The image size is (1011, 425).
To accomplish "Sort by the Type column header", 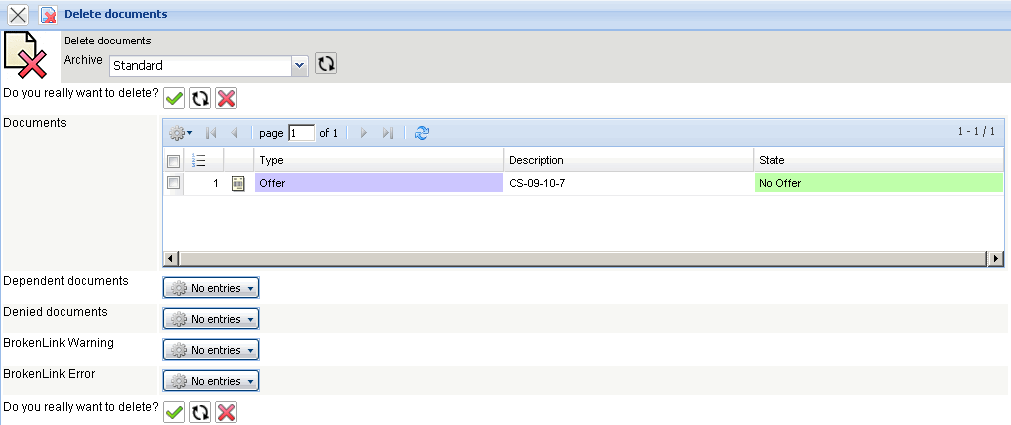I will pyautogui.click(x=378, y=160).
